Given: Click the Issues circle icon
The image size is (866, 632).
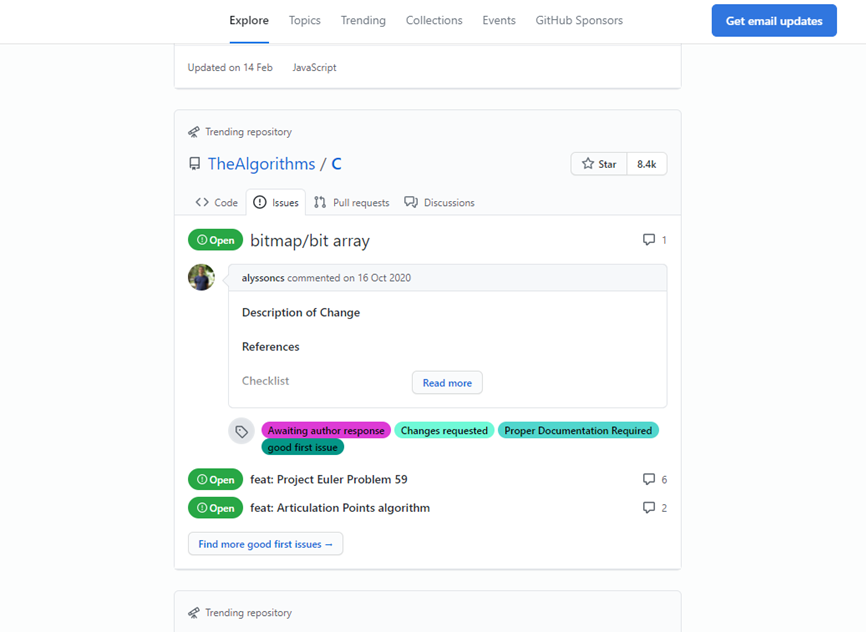Looking at the screenshot, I should coord(260,202).
